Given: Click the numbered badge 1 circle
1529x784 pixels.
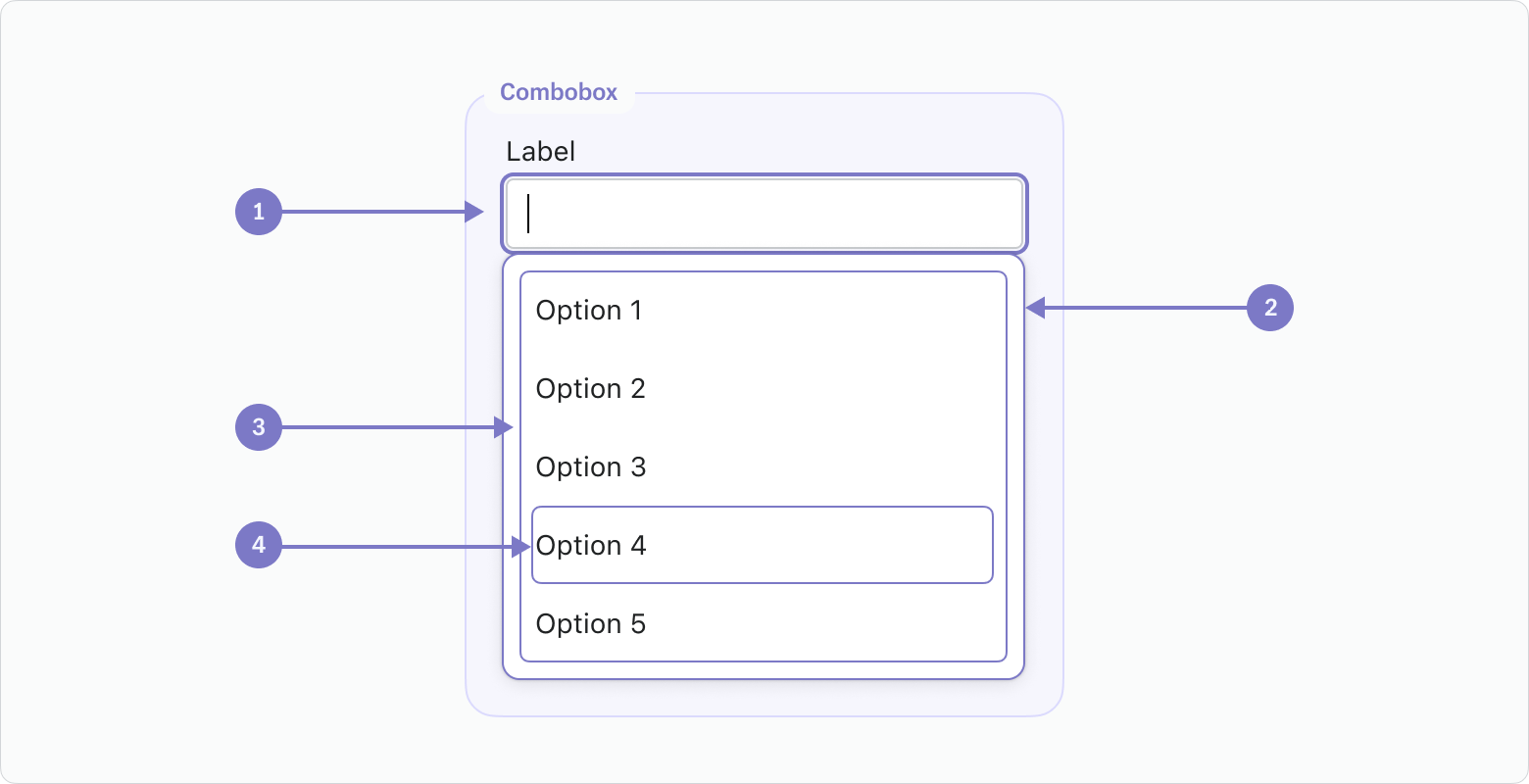Looking at the screenshot, I should click(259, 212).
